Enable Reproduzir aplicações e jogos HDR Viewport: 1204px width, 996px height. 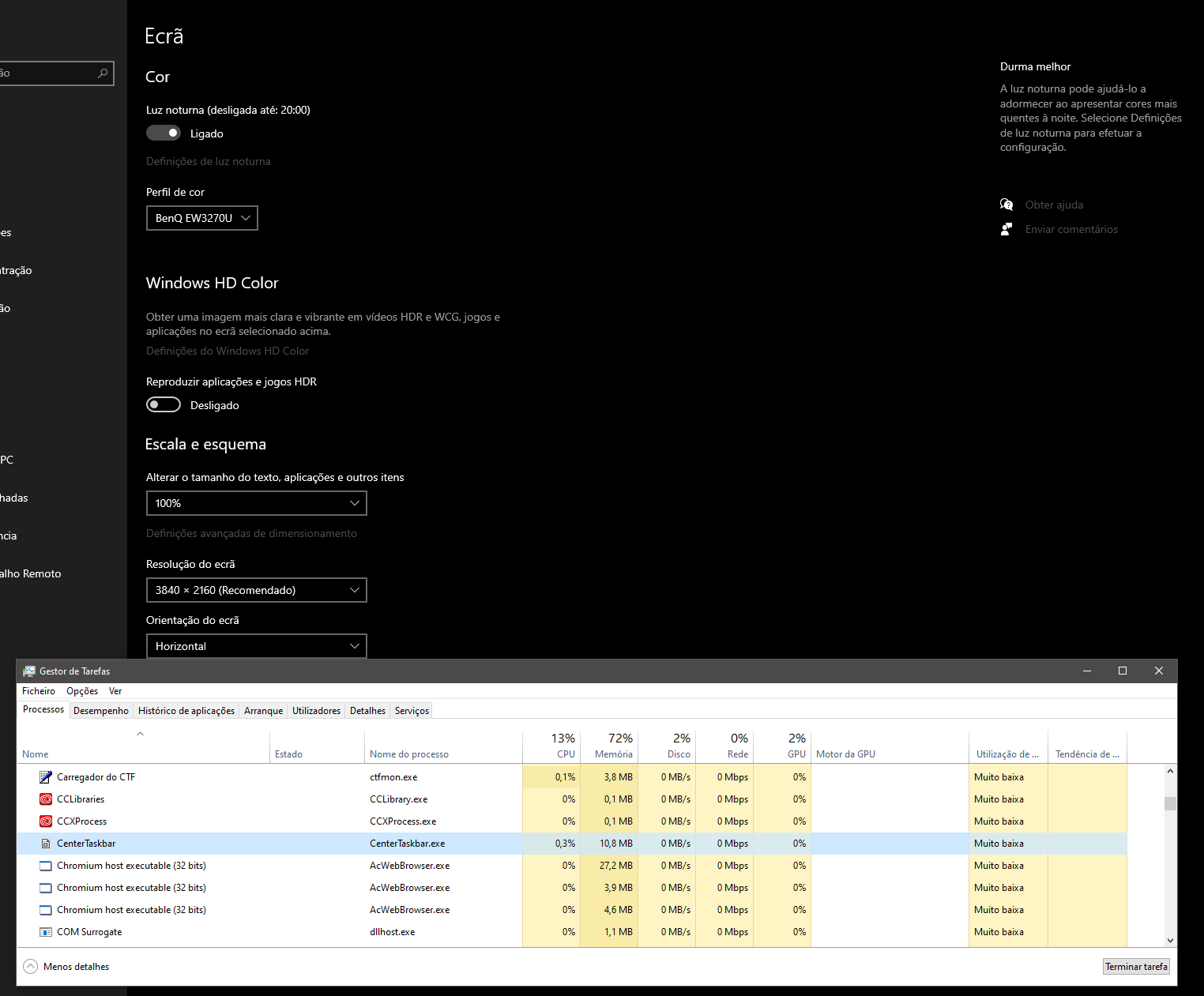(163, 404)
